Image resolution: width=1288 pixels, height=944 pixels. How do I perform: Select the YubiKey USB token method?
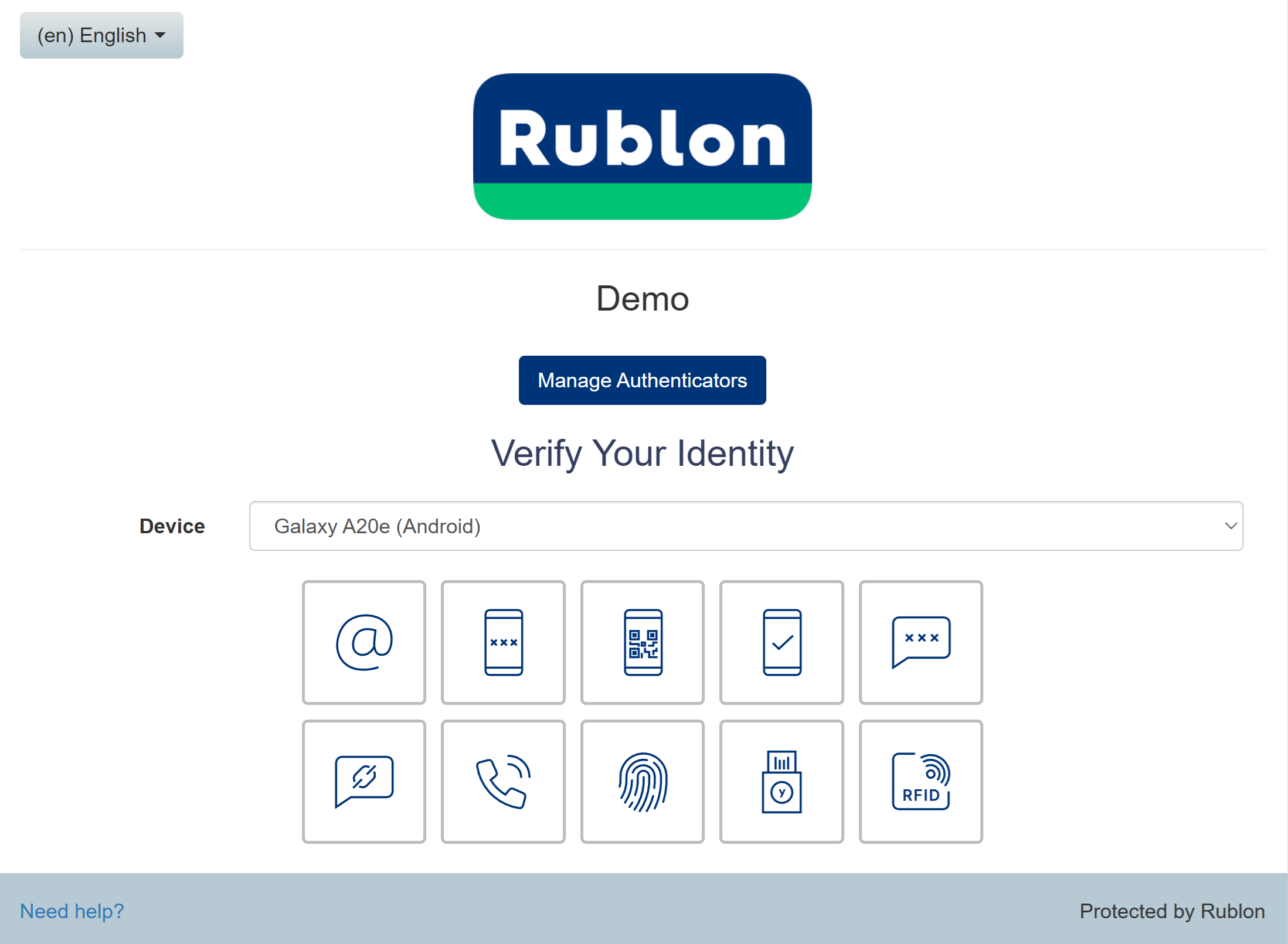(x=781, y=781)
